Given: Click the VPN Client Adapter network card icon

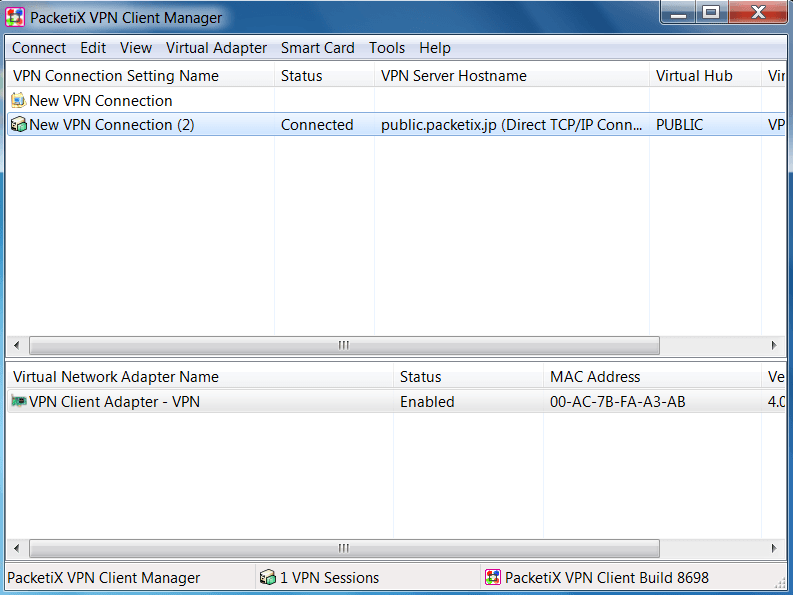Looking at the screenshot, I should tap(19, 401).
